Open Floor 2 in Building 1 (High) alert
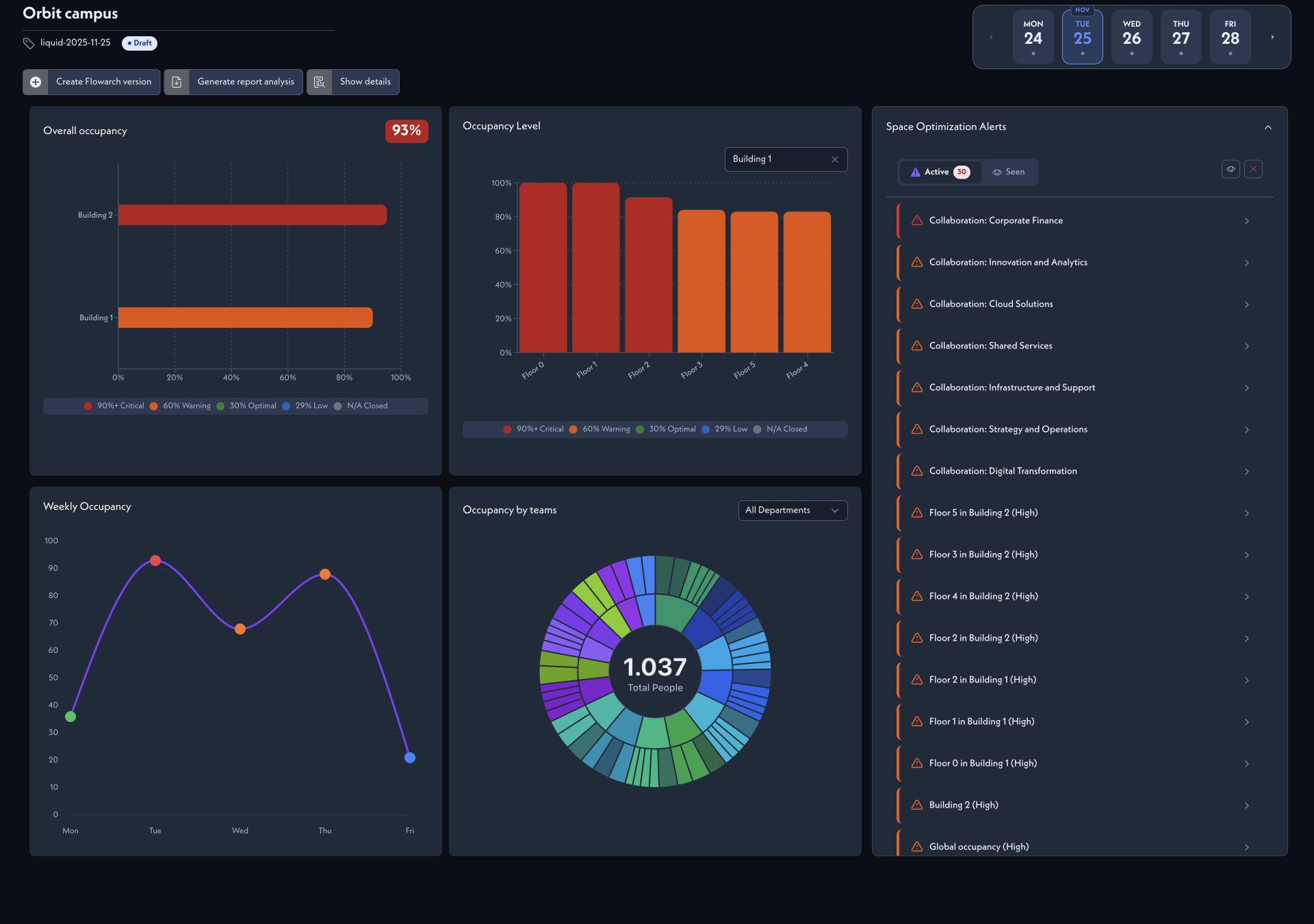Viewport: 1314px width, 924px height. [x=1081, y=680]
